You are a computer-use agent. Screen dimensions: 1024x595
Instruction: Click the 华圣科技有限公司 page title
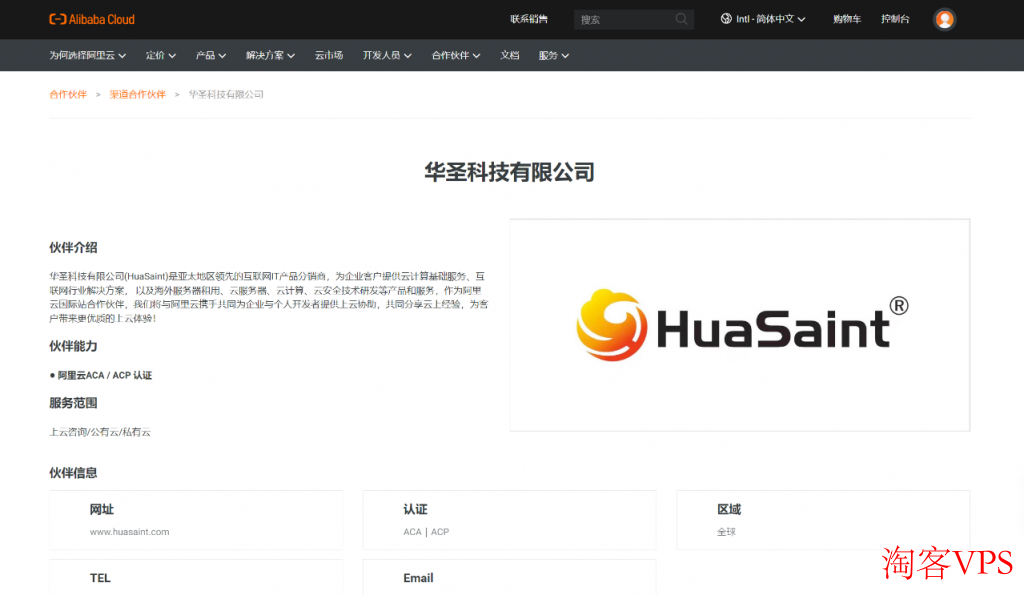(x=509, y=172)
